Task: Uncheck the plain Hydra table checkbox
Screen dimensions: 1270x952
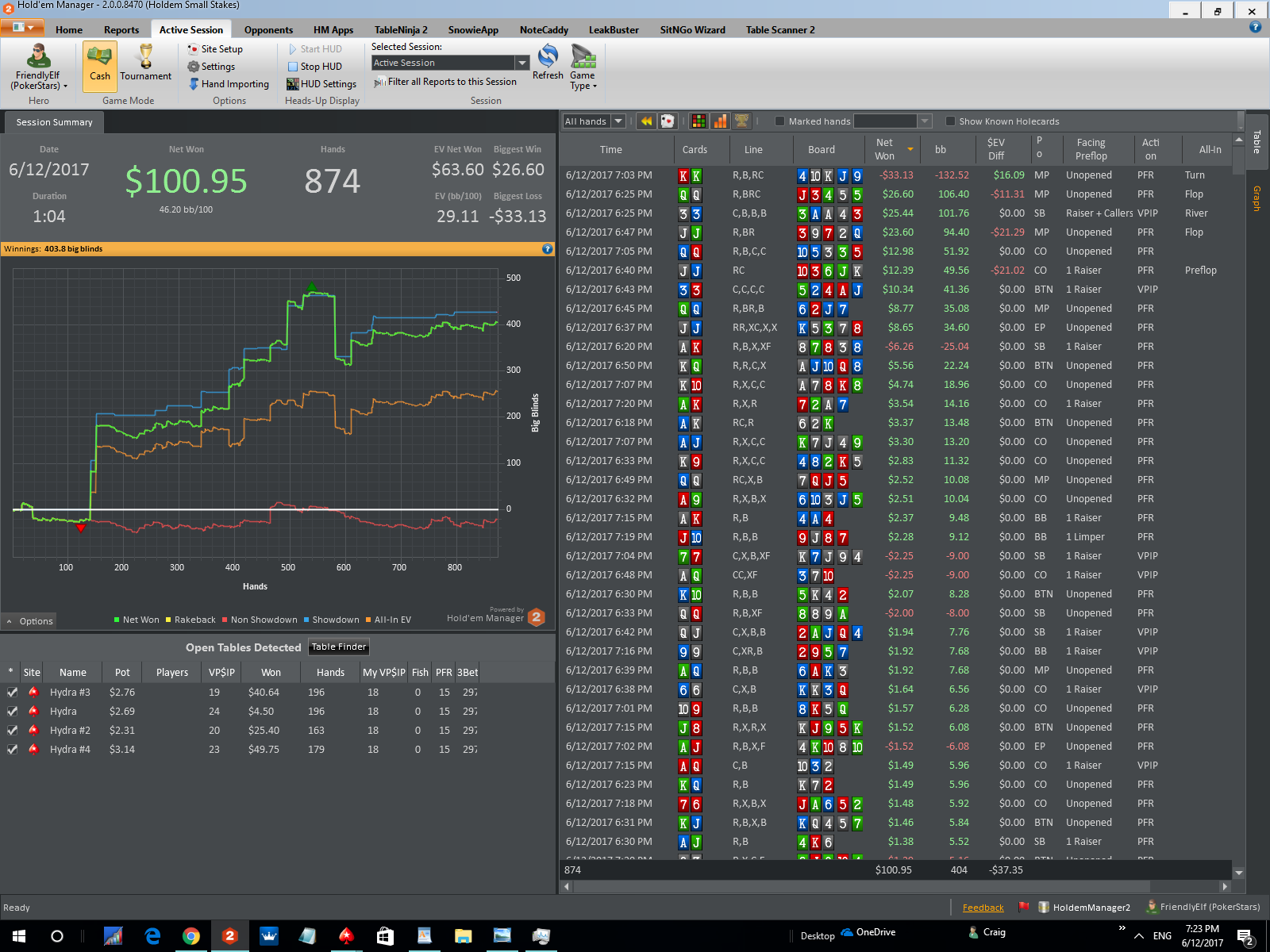Action: point(12,712)
